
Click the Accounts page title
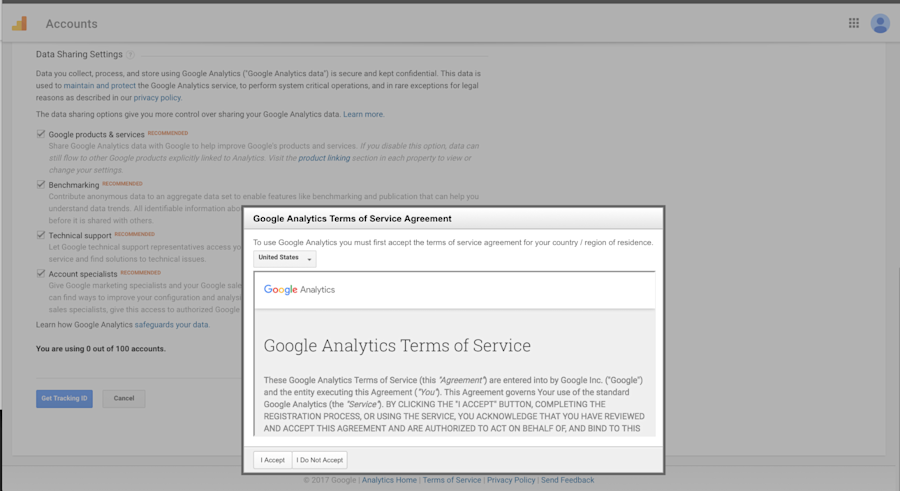click(x=72, y=24)
